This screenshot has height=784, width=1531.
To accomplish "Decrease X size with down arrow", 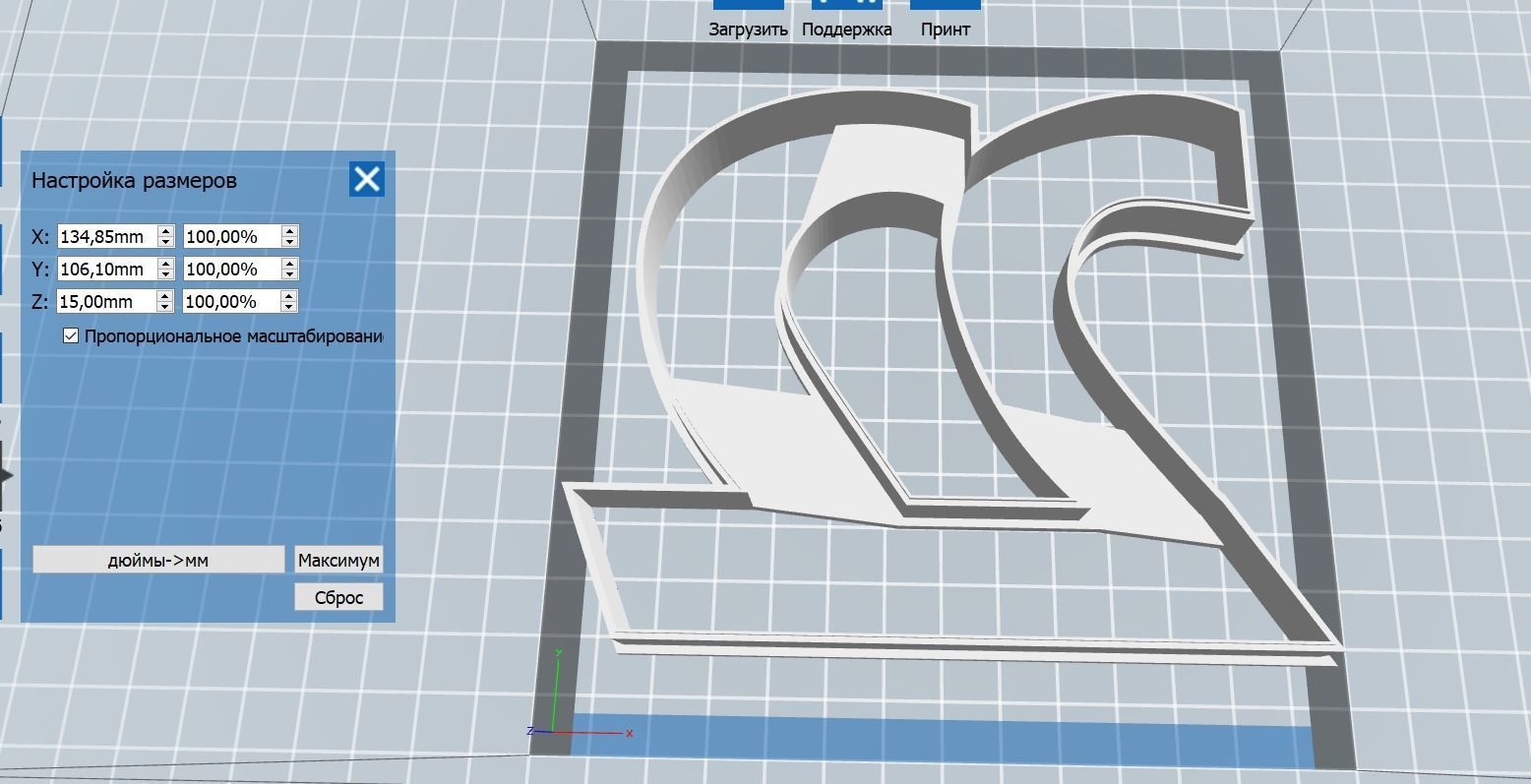I will 165,242.
